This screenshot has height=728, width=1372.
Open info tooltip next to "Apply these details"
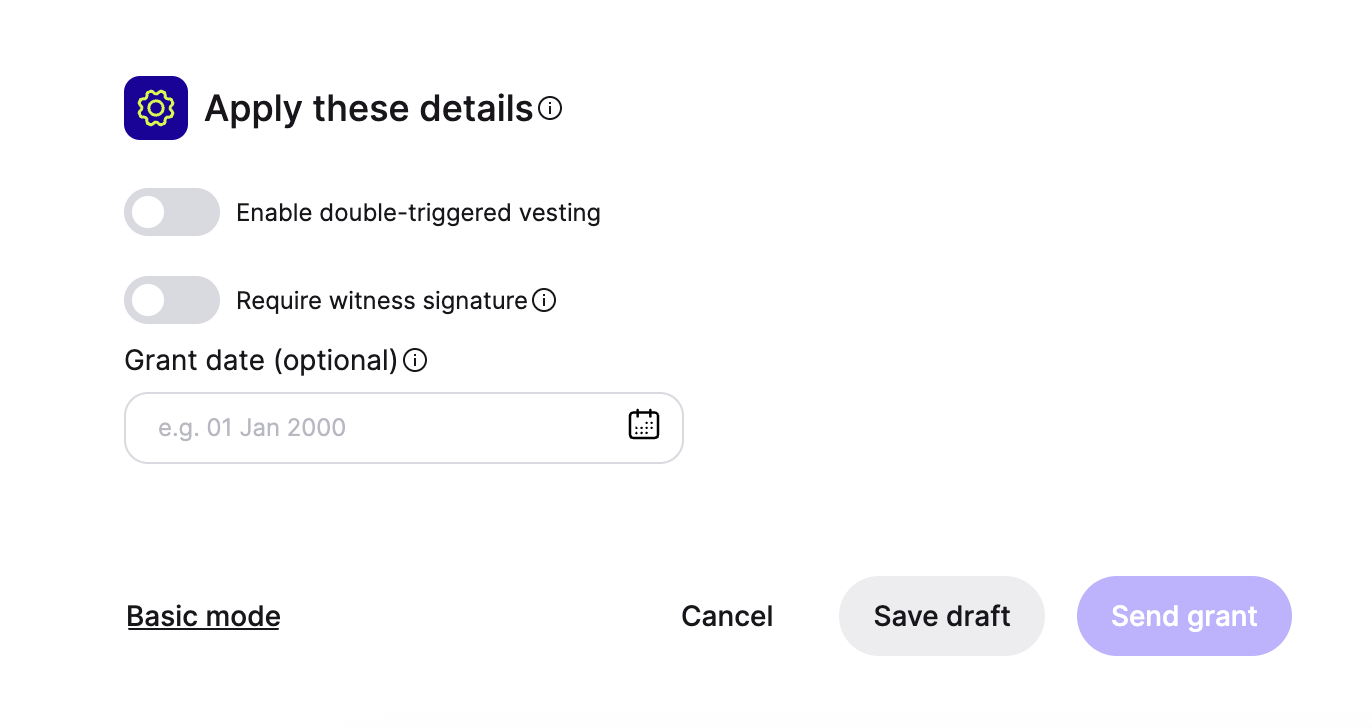click(550, 108)
